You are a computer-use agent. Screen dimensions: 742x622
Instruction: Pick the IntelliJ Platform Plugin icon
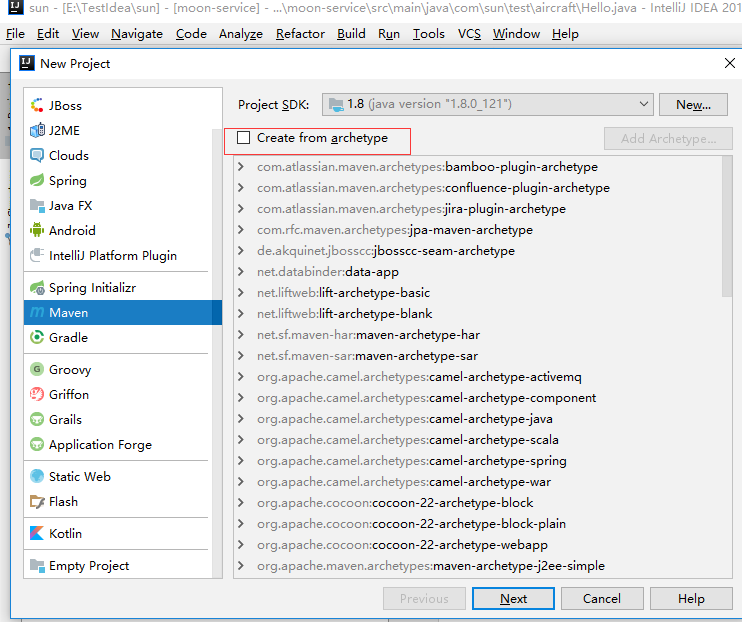coord(37,256)
